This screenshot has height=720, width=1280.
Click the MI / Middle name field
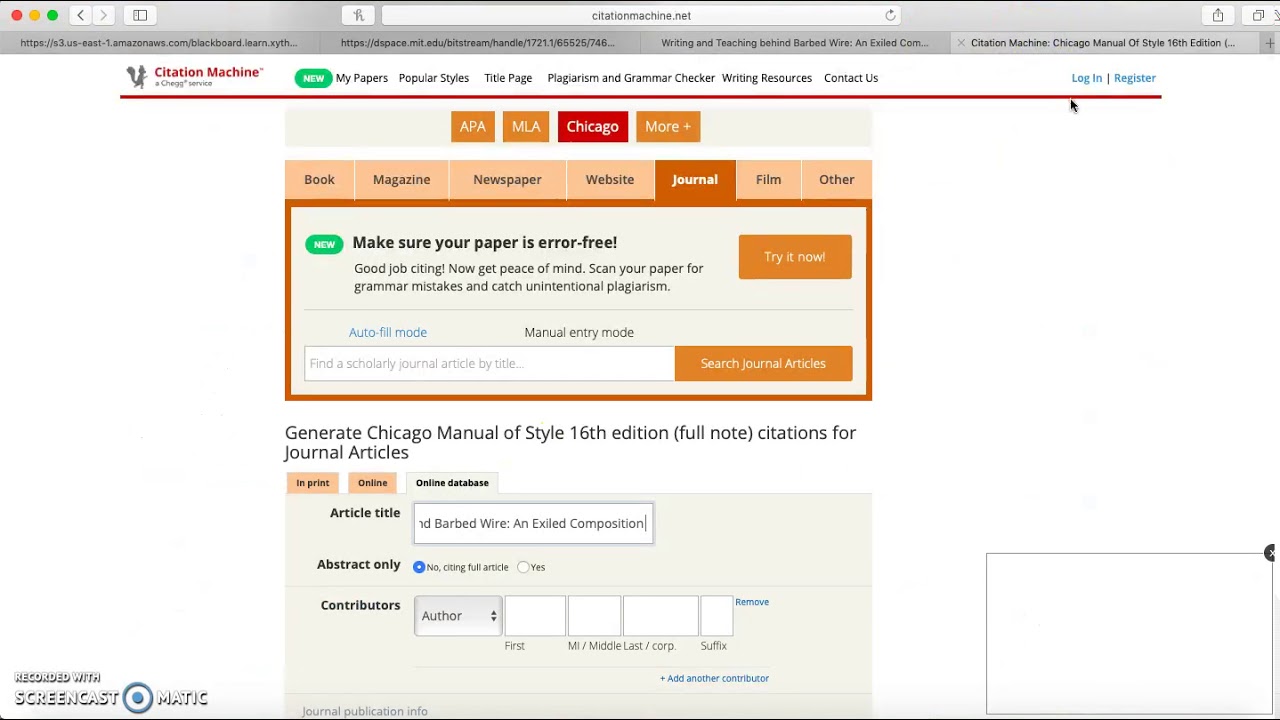click(594, 616)
